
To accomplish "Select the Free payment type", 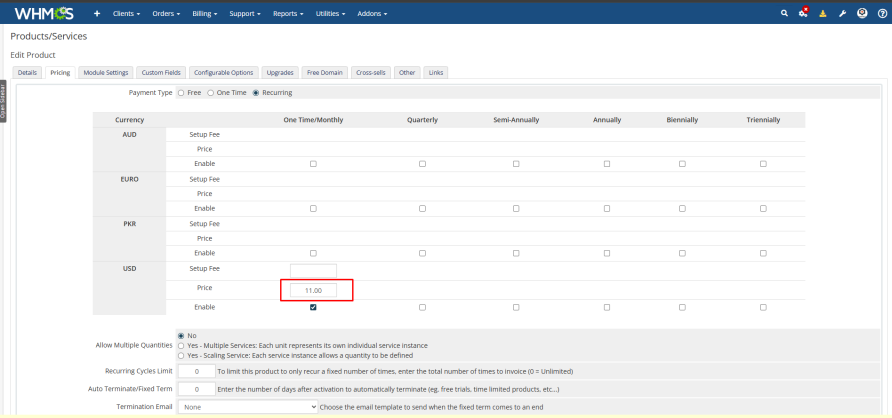I will coord(181,92).
